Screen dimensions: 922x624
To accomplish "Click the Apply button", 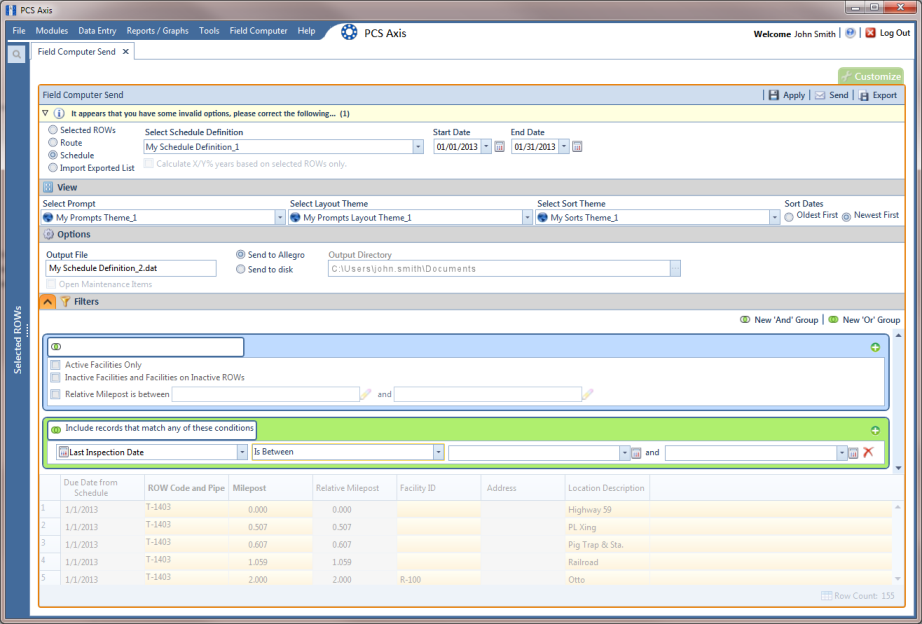I will (787, 95).
